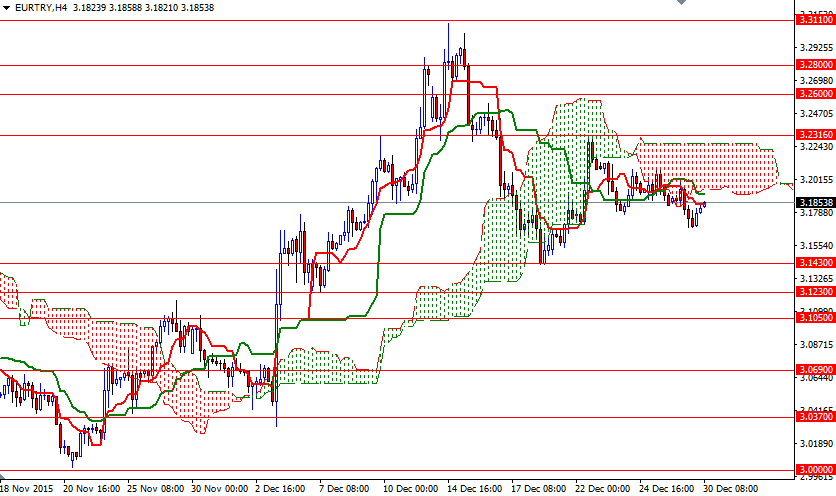Select the 3.10500 price level label
The width and height of the screenshot is (836, 496).
pos(815,317)
